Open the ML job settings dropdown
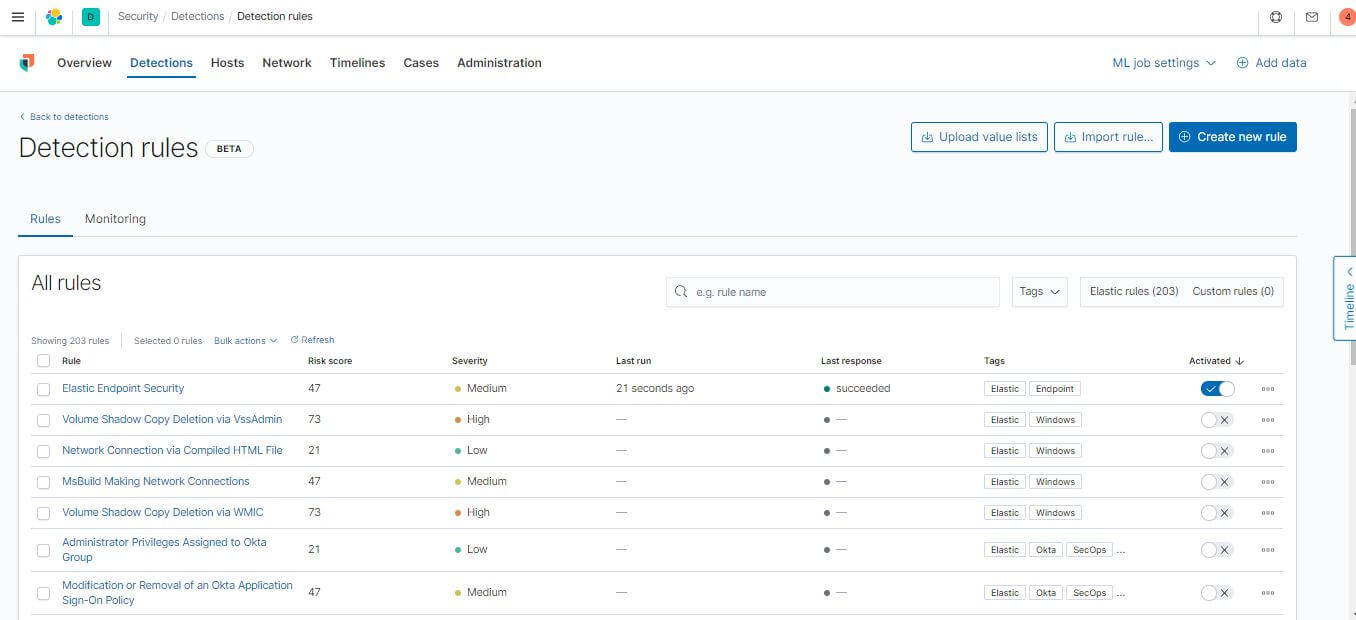Image resolution: width=1356 pixels, height=620 pixels. pos(1162,62)
